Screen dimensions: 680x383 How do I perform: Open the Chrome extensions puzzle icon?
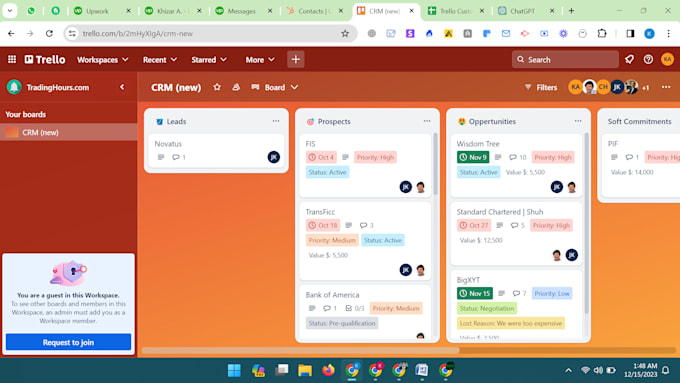pyautogui.click(x=602, y=33)
